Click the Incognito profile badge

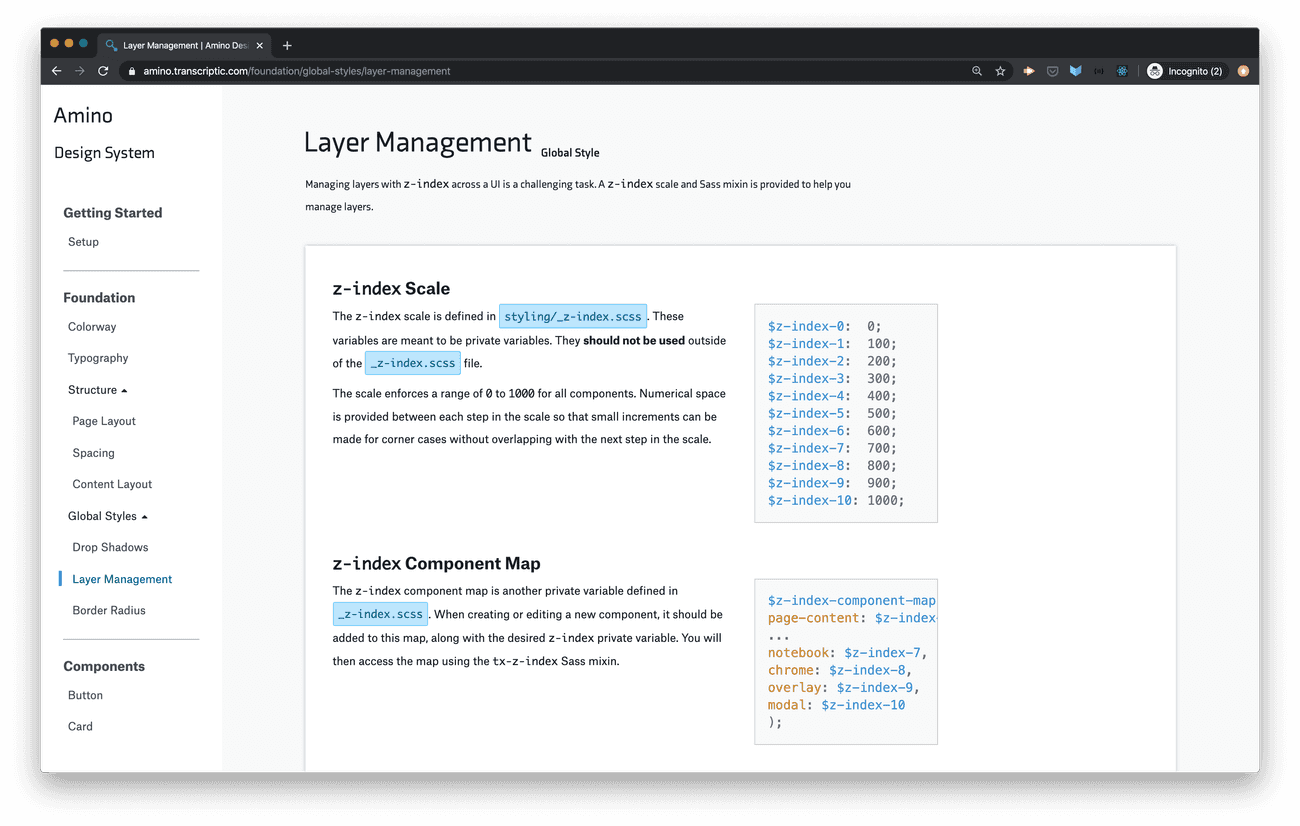pos(1185,70)
